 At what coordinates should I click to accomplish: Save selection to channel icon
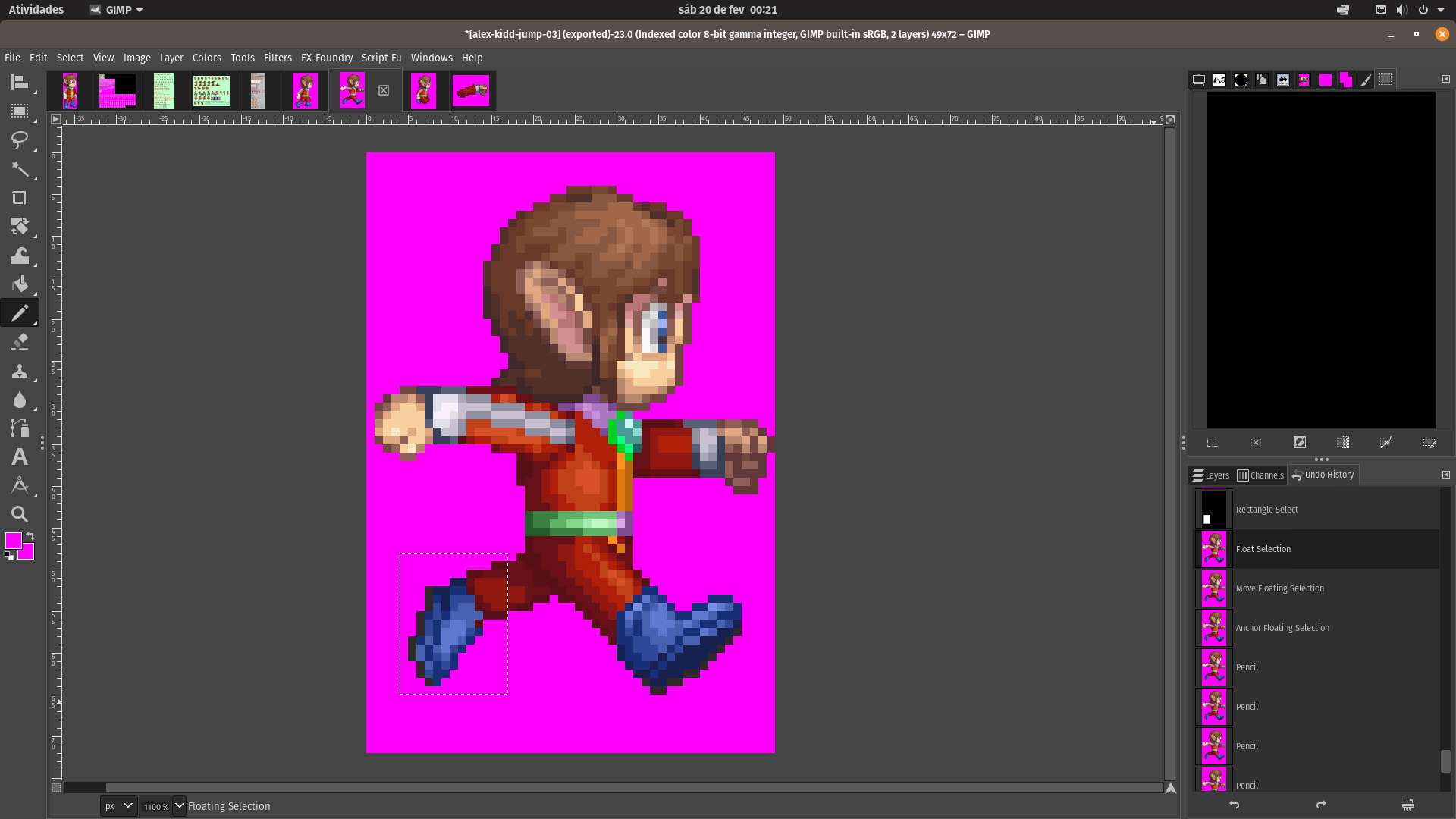pos(1343,442)
